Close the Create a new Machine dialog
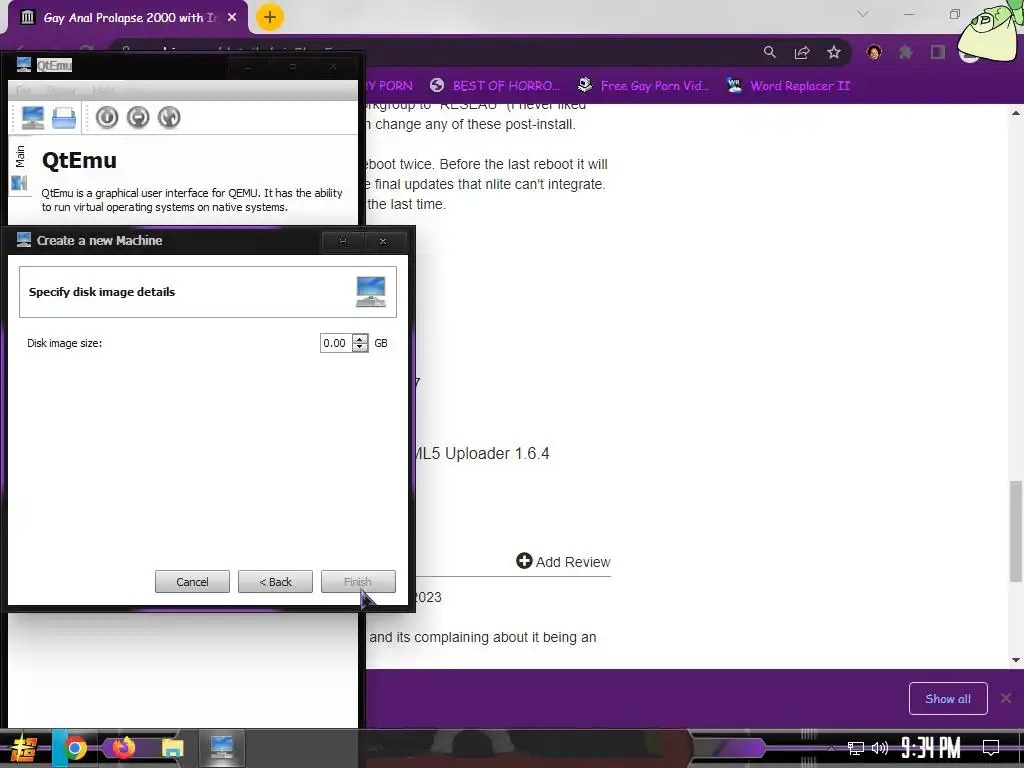The image size is (1024, 768). tap(383, 241)
